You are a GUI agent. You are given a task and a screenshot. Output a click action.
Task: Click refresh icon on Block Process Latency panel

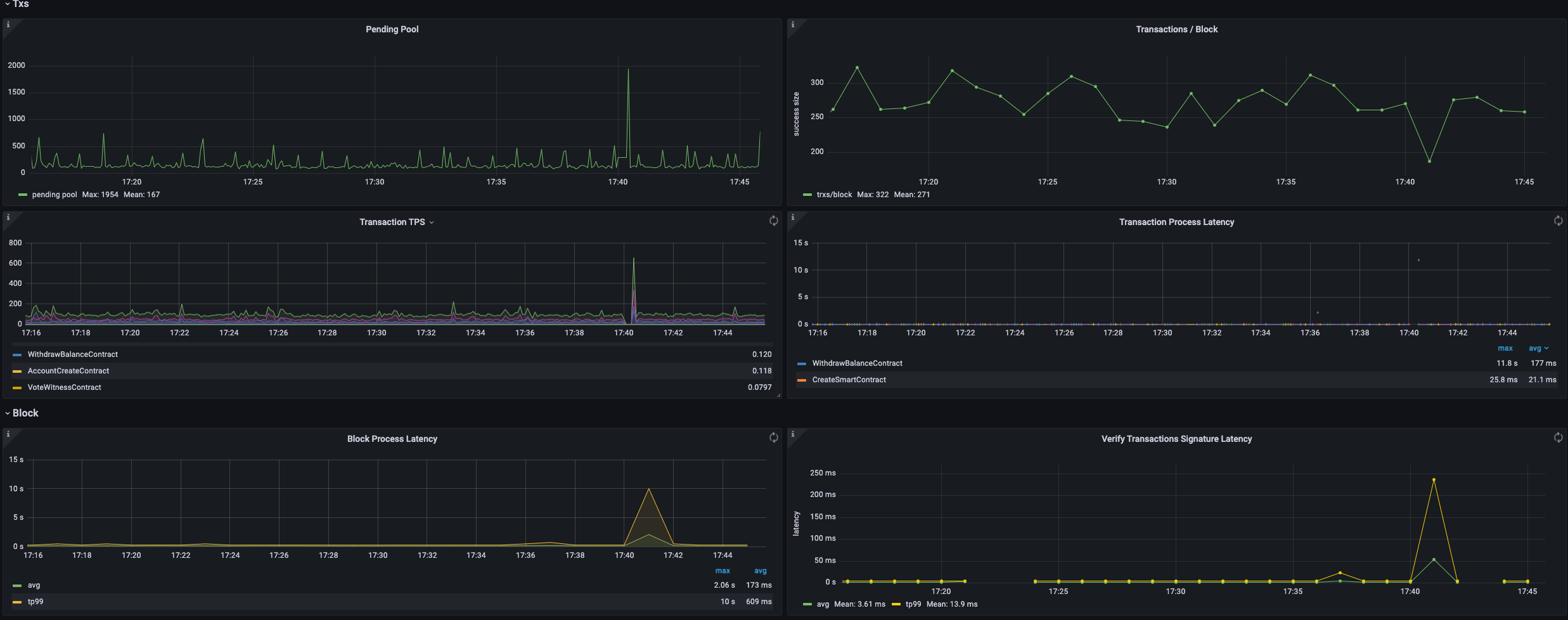(773, 437)
